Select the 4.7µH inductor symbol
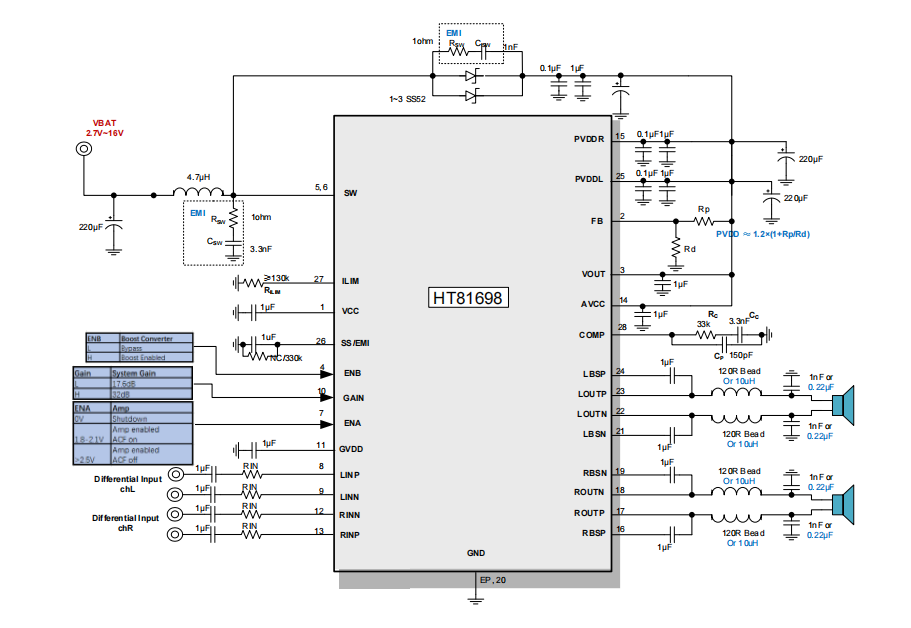 [x=198, y=191]
